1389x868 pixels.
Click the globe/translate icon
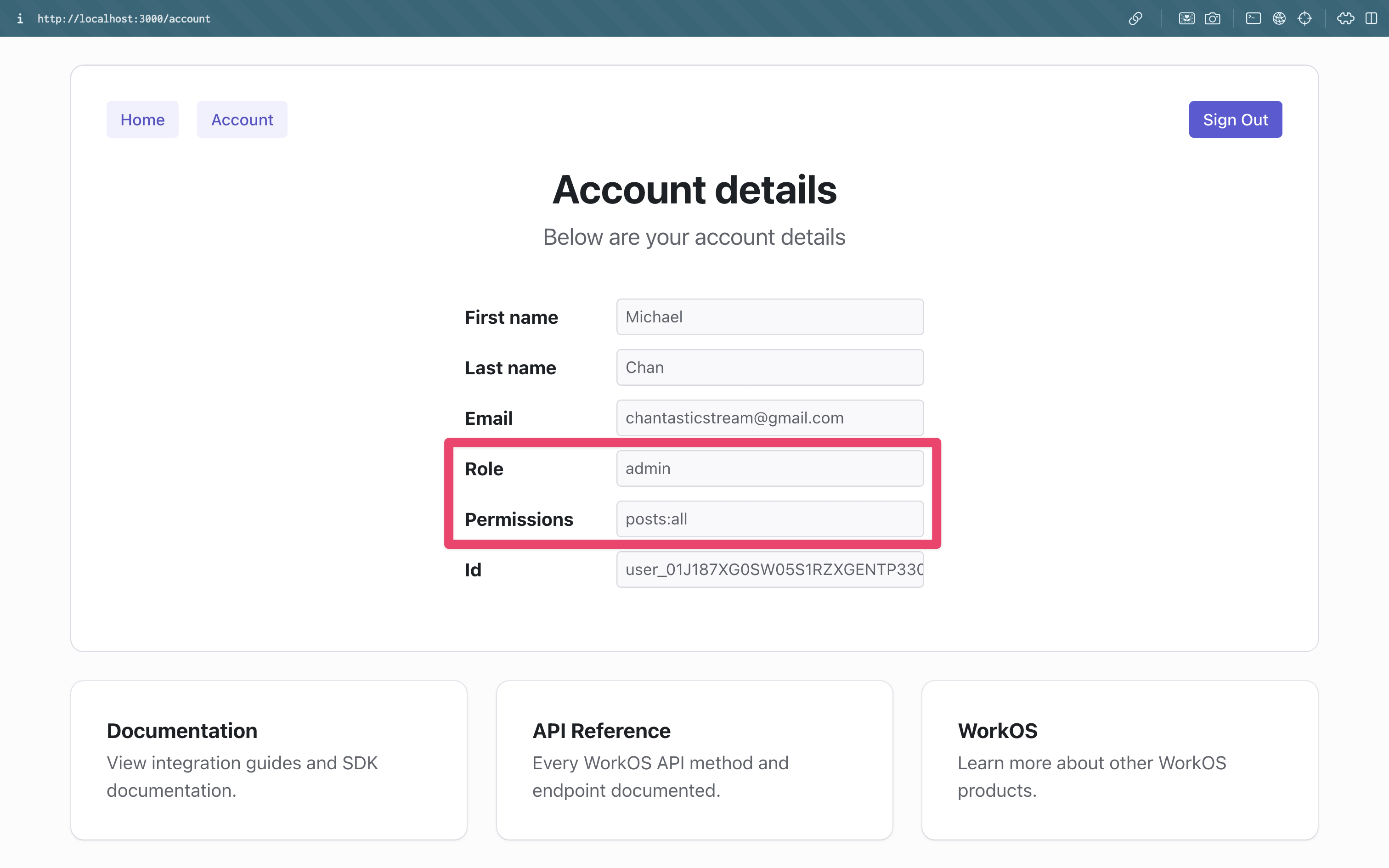[x=1279, y=18]
